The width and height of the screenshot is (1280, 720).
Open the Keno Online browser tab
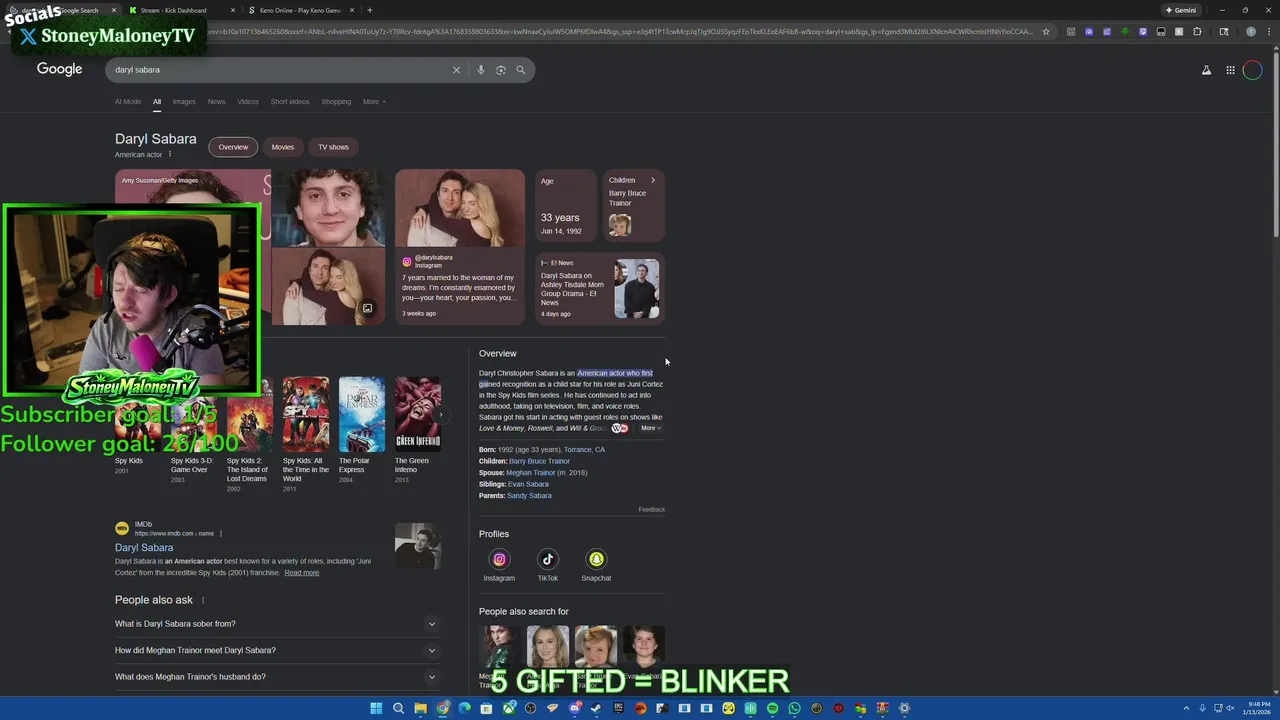[300, 10]
